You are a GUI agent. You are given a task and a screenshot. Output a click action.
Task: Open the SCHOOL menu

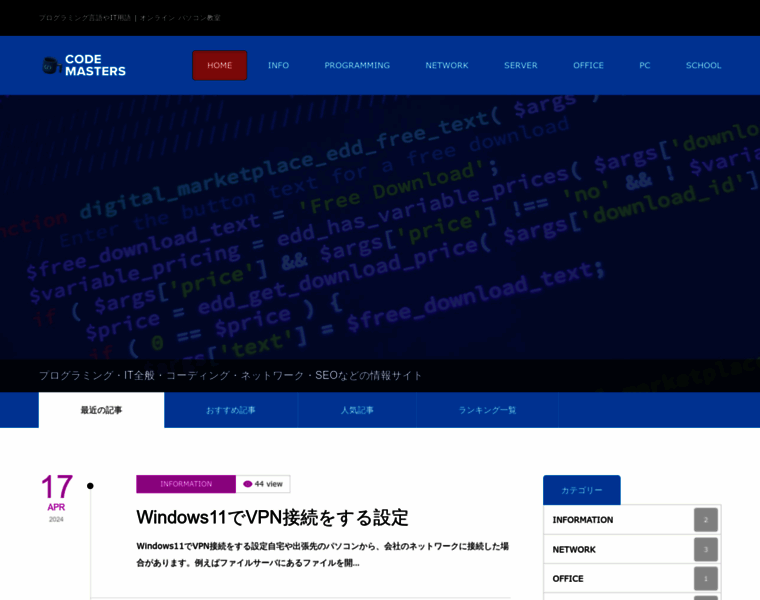click(x=703, y=65)
